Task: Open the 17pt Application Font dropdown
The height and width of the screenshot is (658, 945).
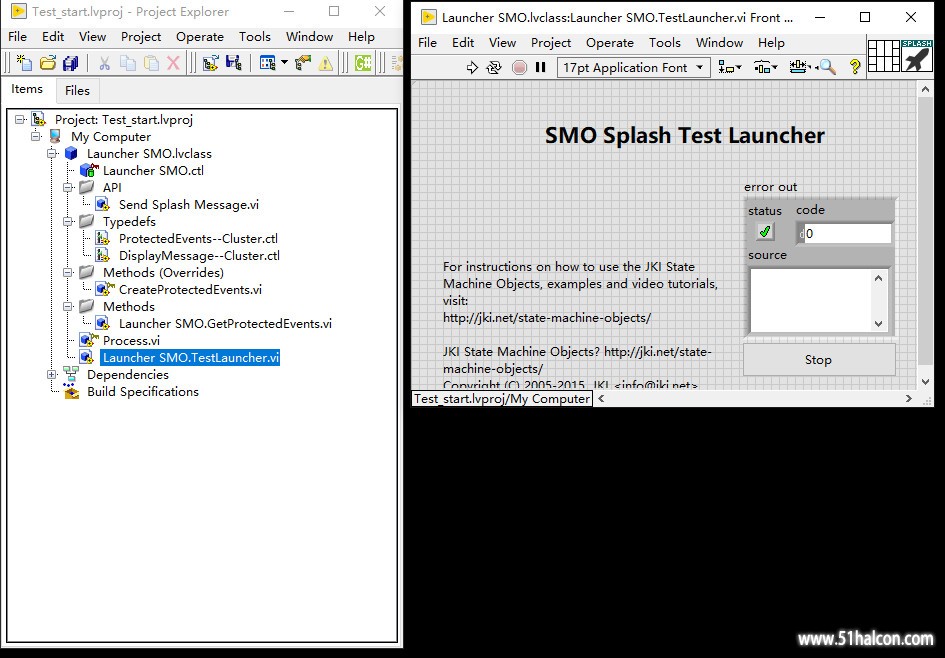Action: click(x=633, y=67)
